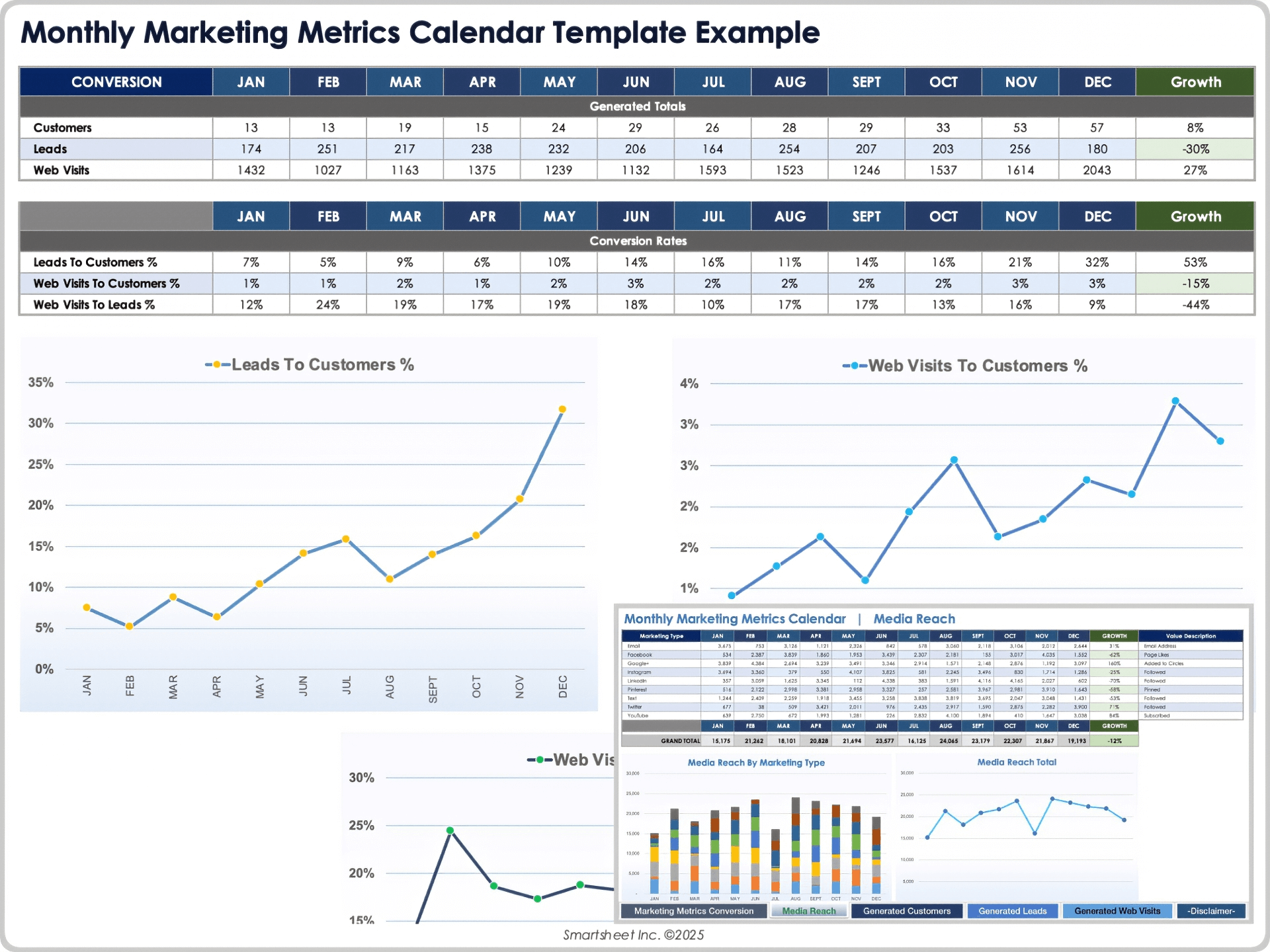Click the green legend marker of the bottom chart

[x=540, y=760]
